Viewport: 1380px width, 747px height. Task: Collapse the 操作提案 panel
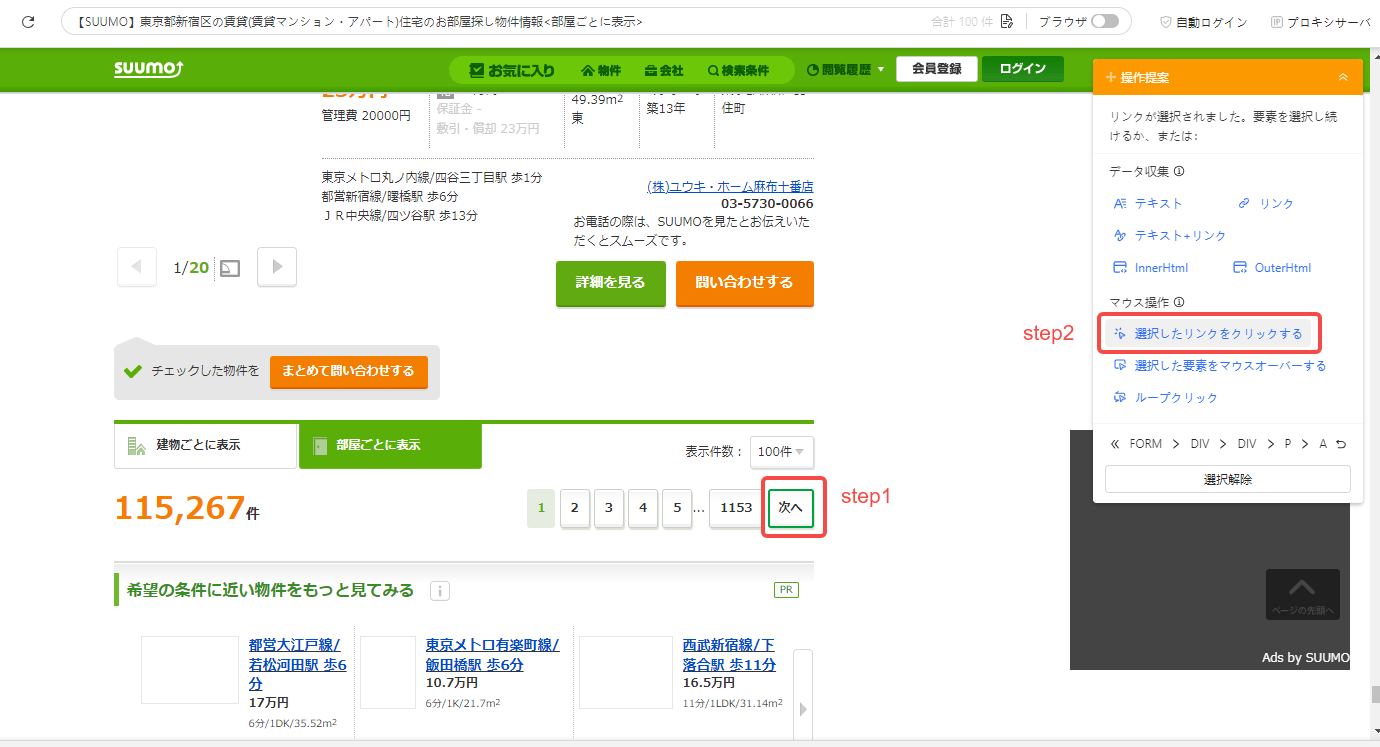point(1343,77)
